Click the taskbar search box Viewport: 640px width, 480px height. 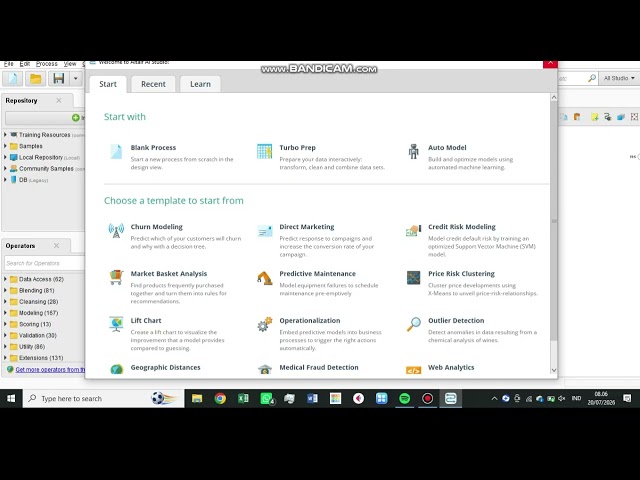click(104, 398)
